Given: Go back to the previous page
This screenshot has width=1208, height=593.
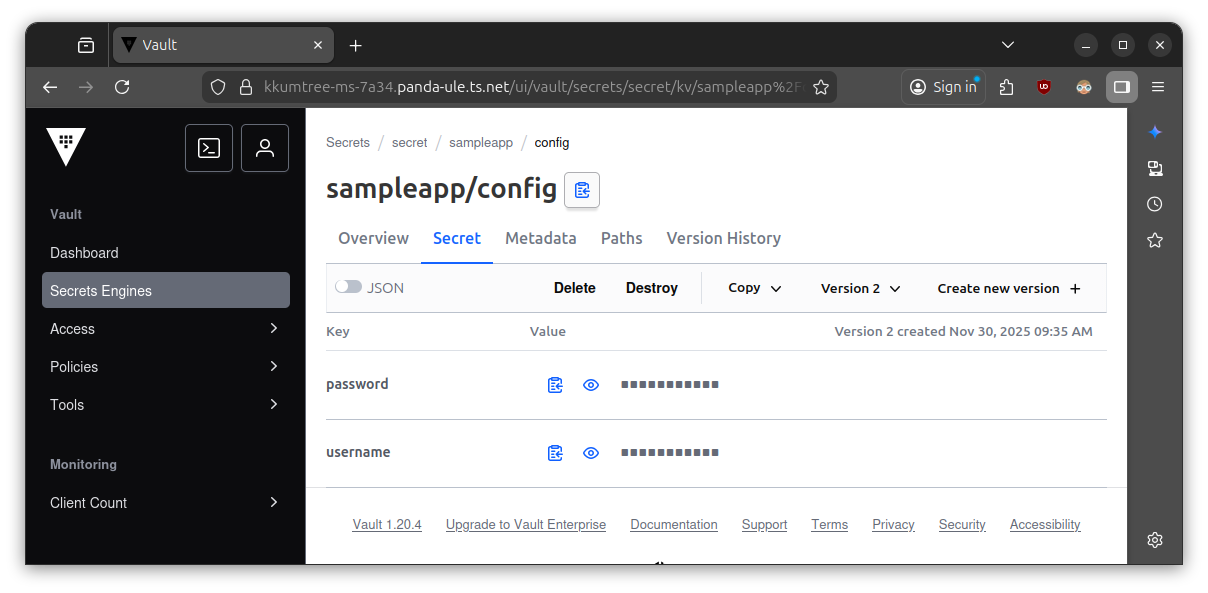Looking at the screenshot, I should 50,87.
